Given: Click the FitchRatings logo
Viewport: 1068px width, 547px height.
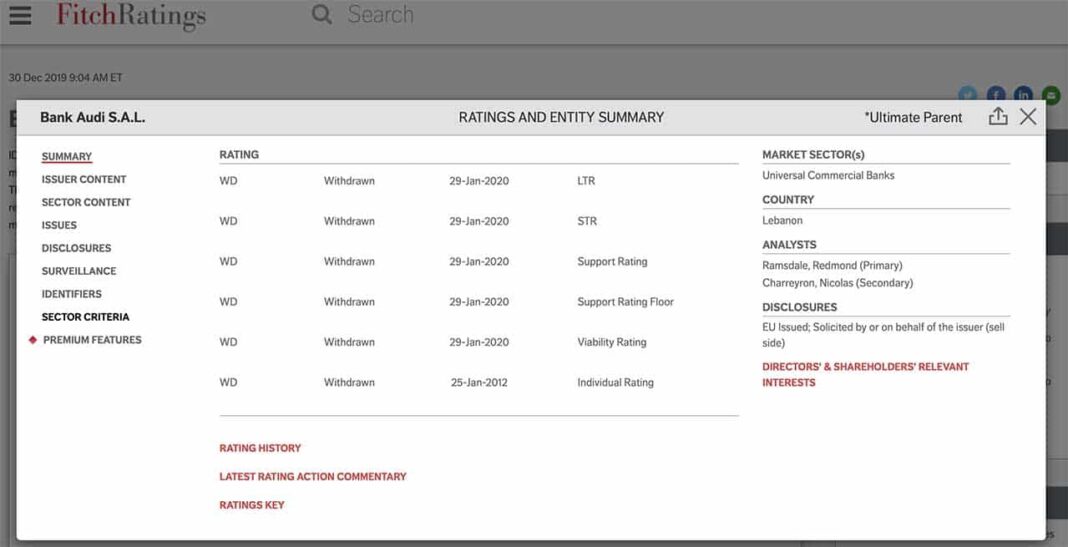Looking at the screenshot, I should (131, 16).
